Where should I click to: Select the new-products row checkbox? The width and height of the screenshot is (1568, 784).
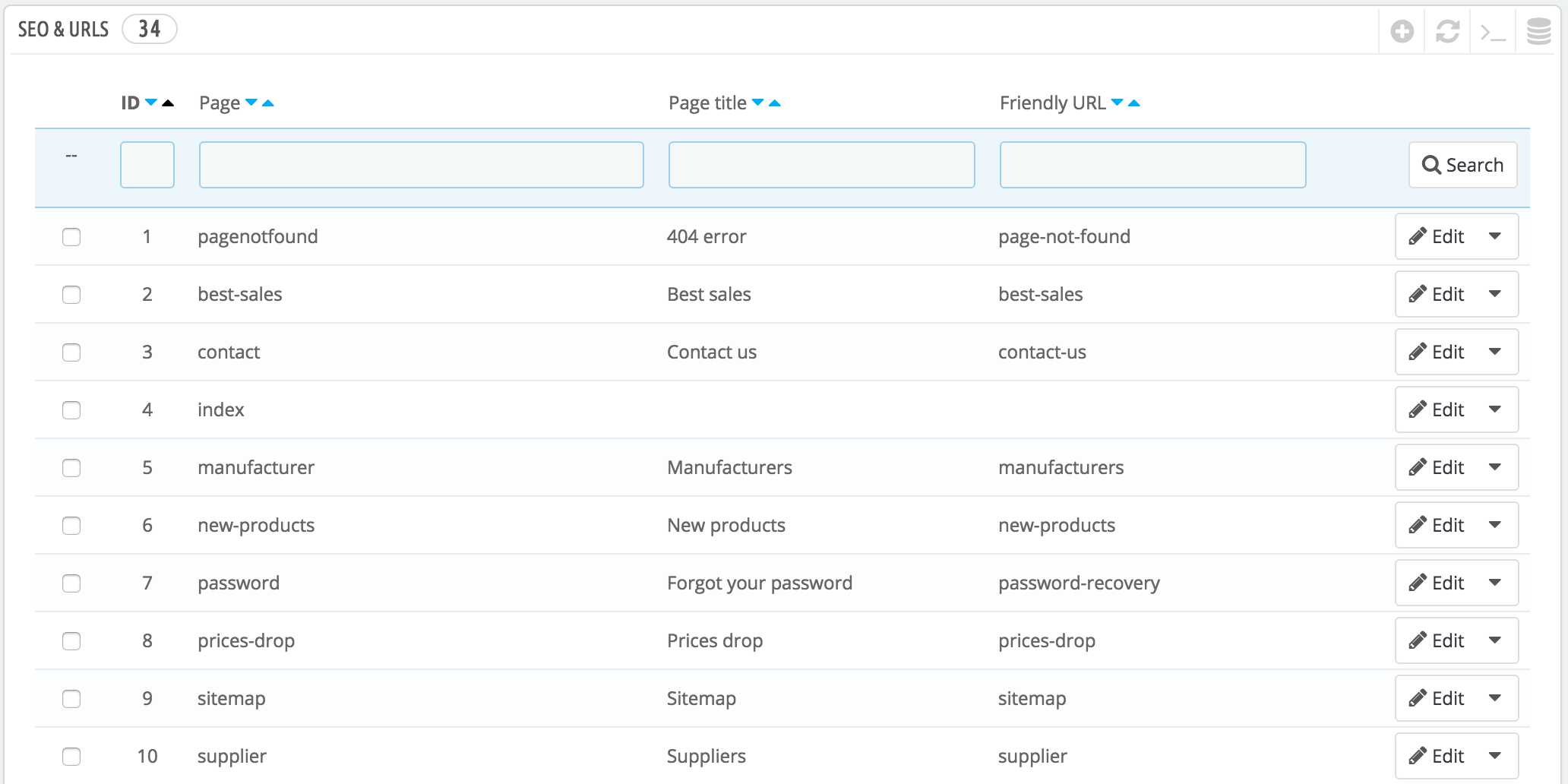tap(71, 526)
